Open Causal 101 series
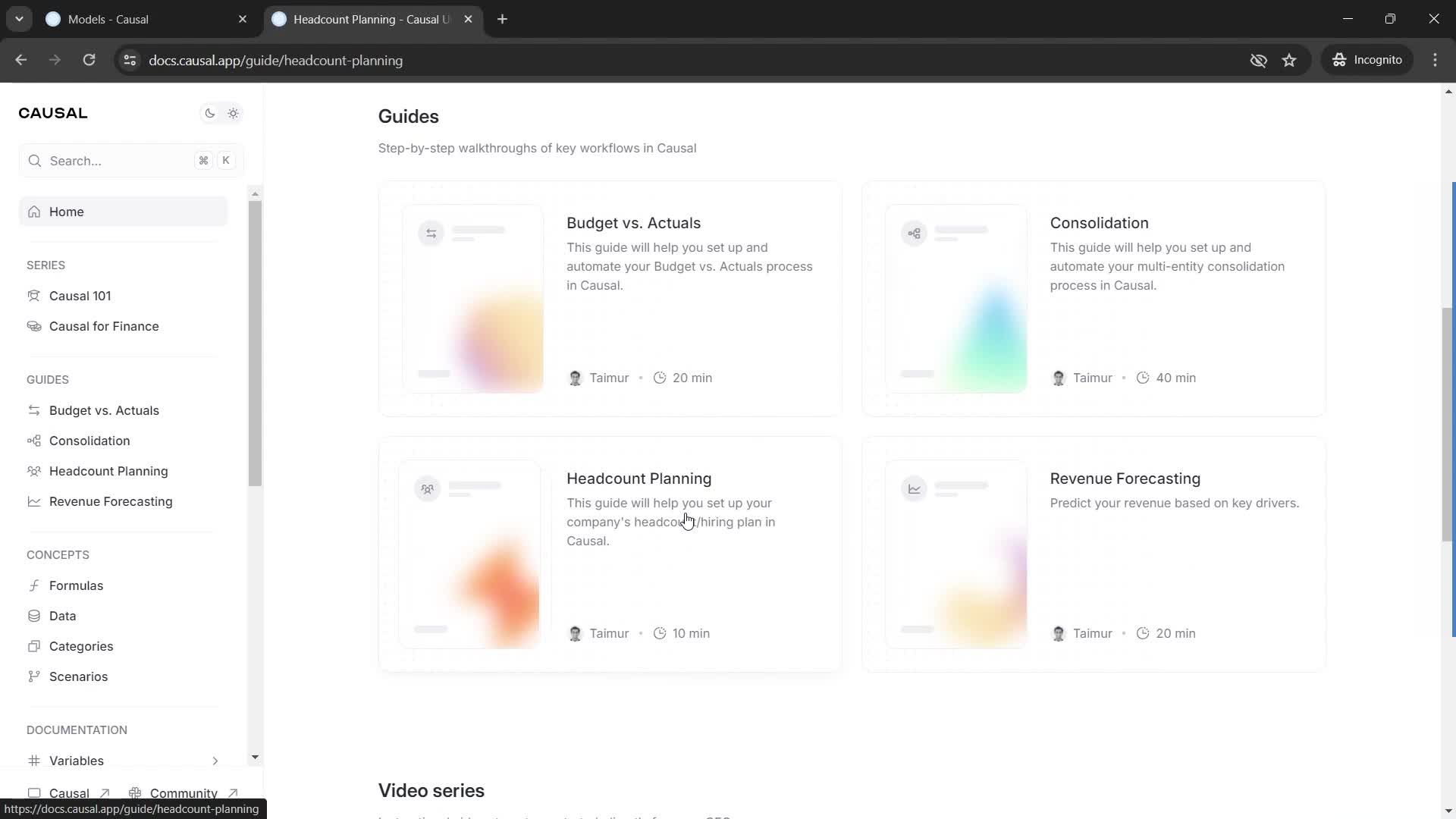Viewport: 1456px width, 819px height. pyautogui.click(x=80, y=296)
